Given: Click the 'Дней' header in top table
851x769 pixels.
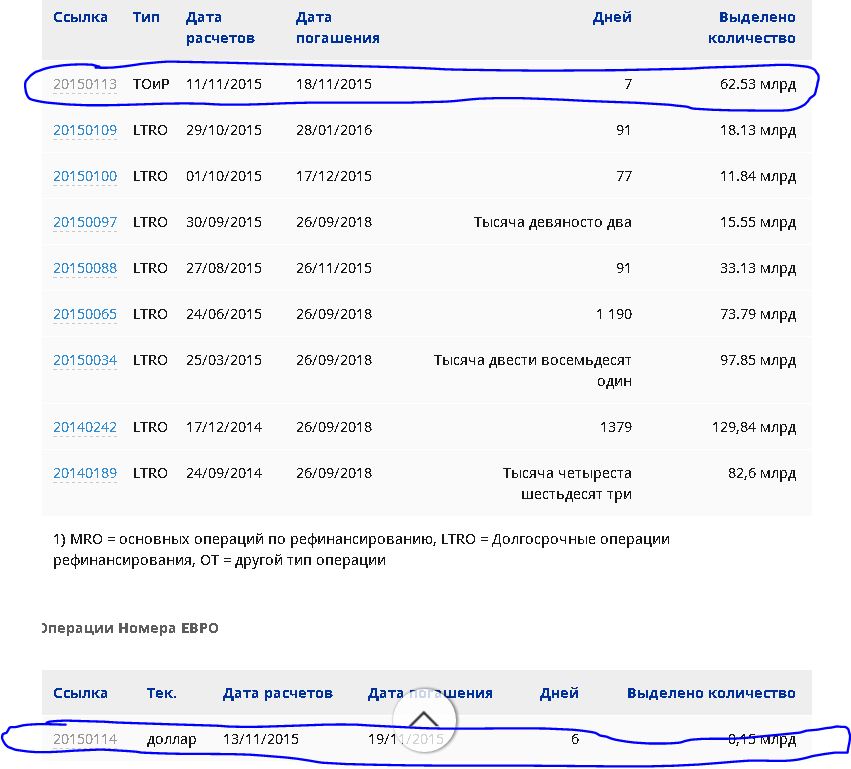Looking at the screenshot, I should (x=612, y=17).
